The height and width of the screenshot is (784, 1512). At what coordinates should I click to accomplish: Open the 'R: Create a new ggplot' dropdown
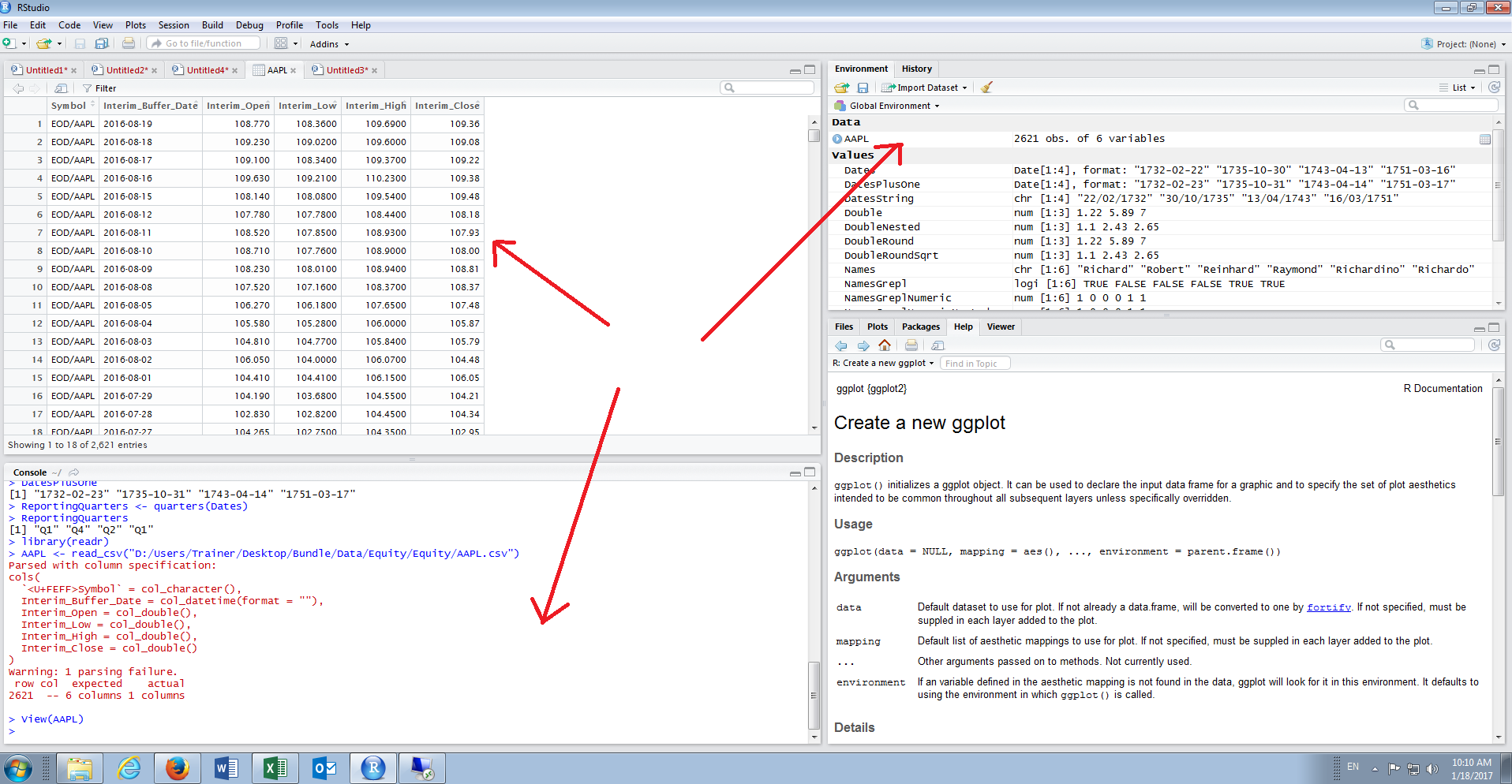(883, 364)
